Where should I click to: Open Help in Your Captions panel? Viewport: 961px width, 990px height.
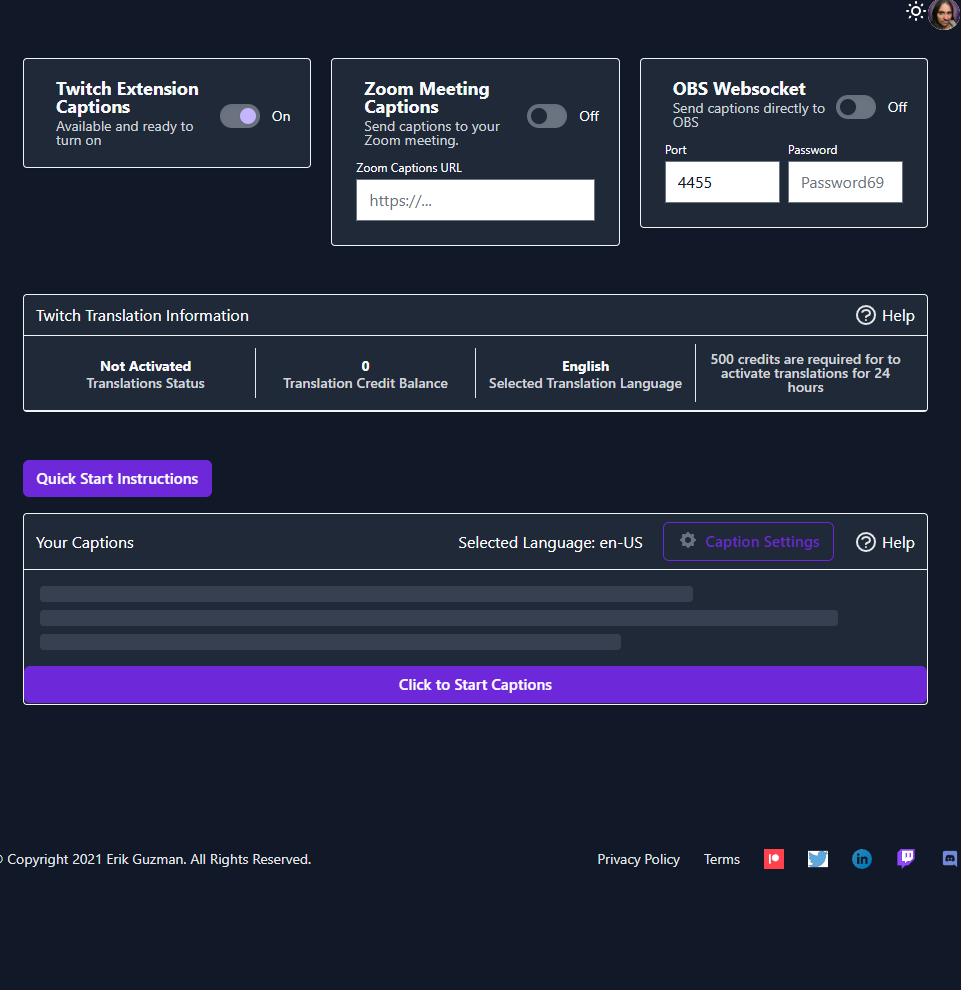pos(885,542)
